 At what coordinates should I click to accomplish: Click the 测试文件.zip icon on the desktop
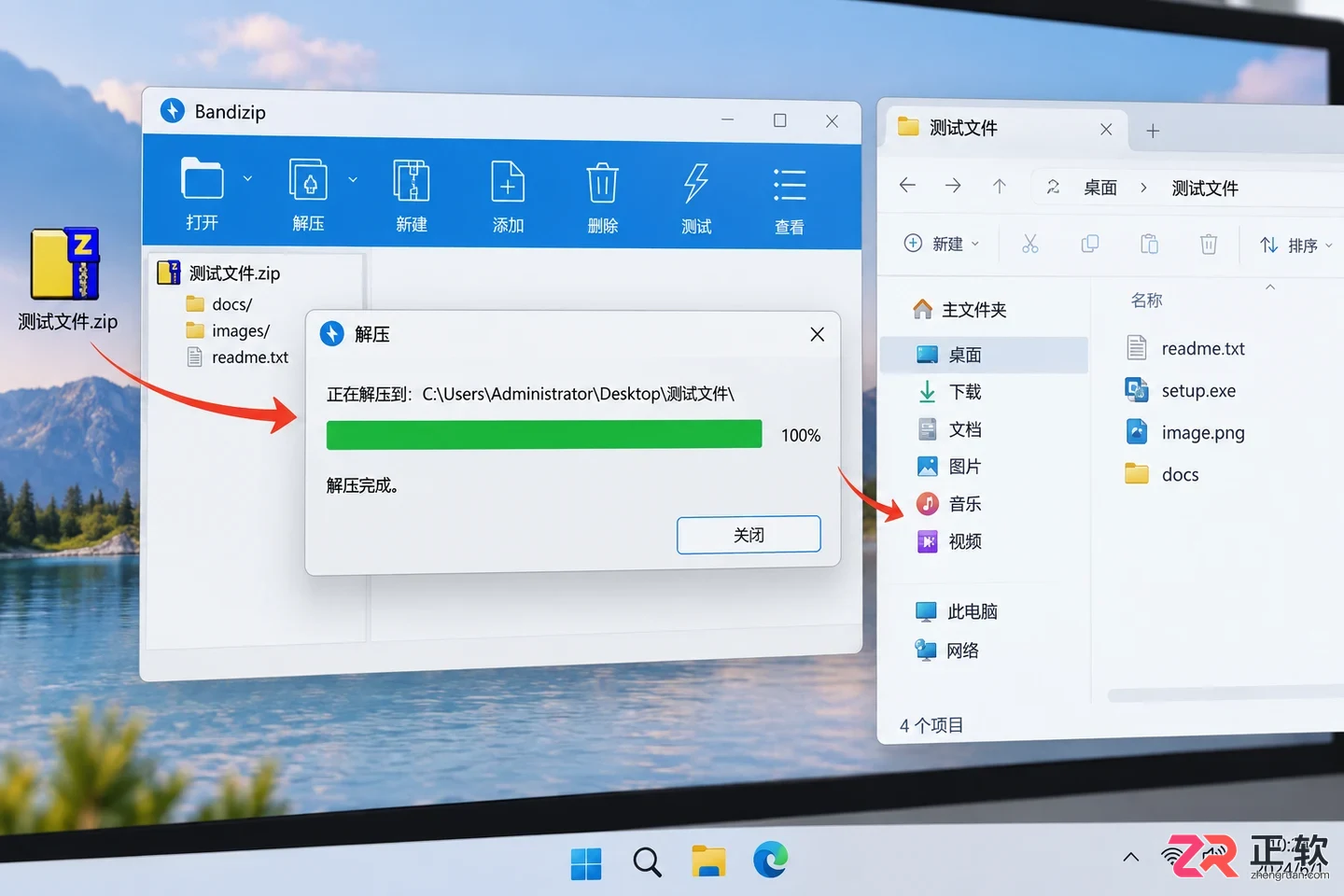[x=65, y=264]
